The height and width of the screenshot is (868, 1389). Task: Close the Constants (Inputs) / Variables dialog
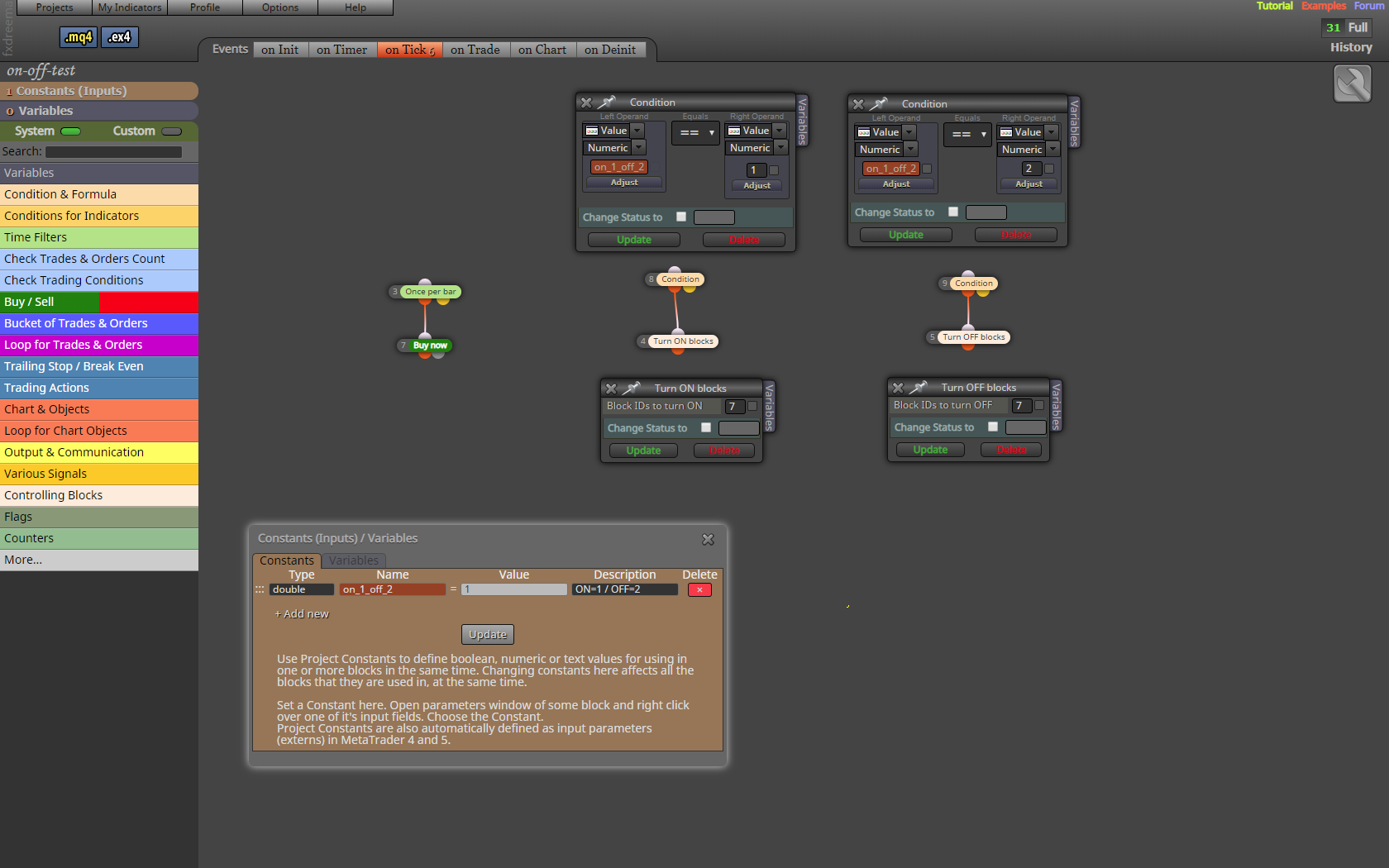pos(708,539)
